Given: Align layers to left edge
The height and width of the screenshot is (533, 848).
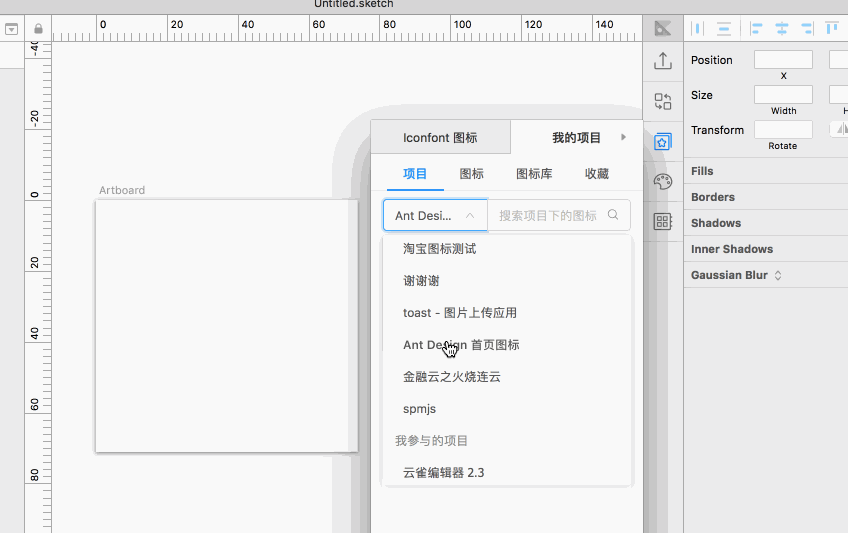Looking at the screenshot, I should click(x=756, y=28).
